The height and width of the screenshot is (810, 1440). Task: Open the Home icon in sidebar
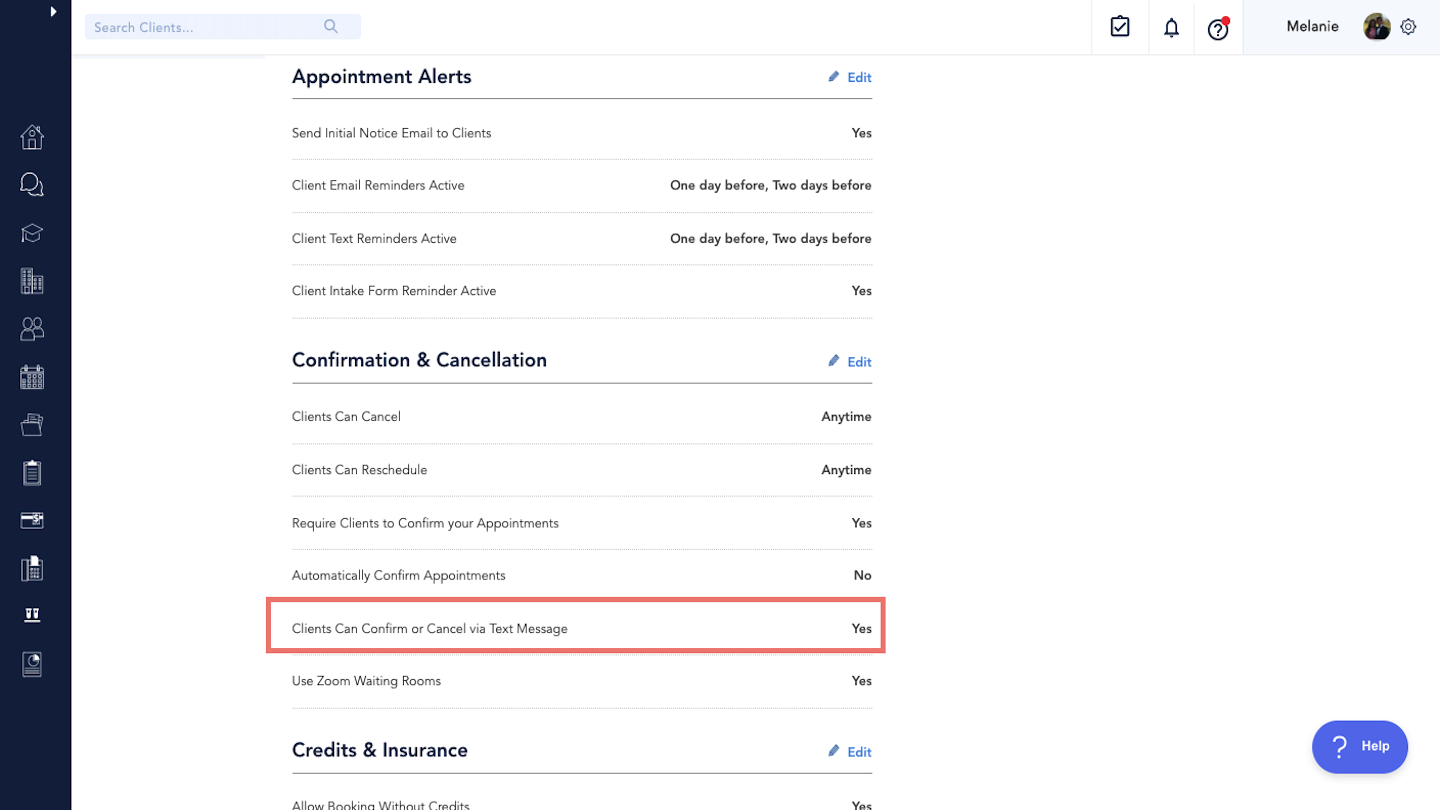coord(32,137)
